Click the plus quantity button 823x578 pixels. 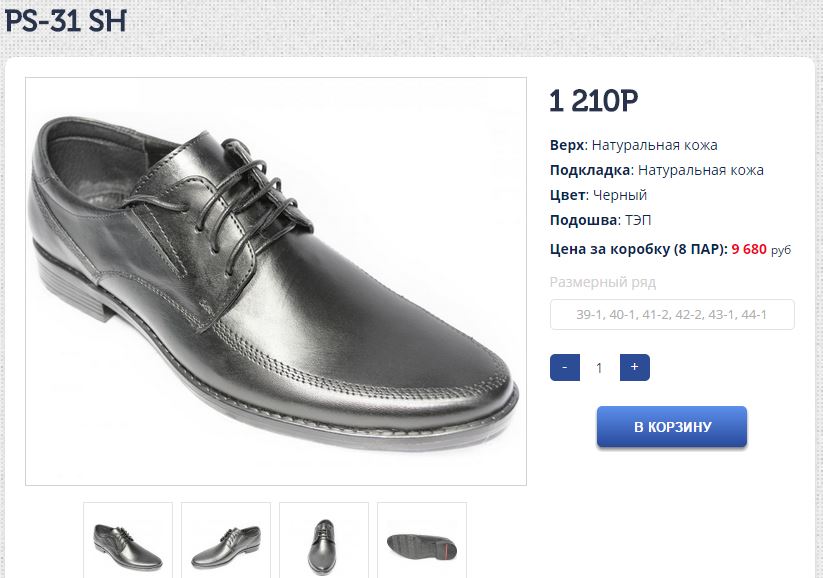point(634,367)
